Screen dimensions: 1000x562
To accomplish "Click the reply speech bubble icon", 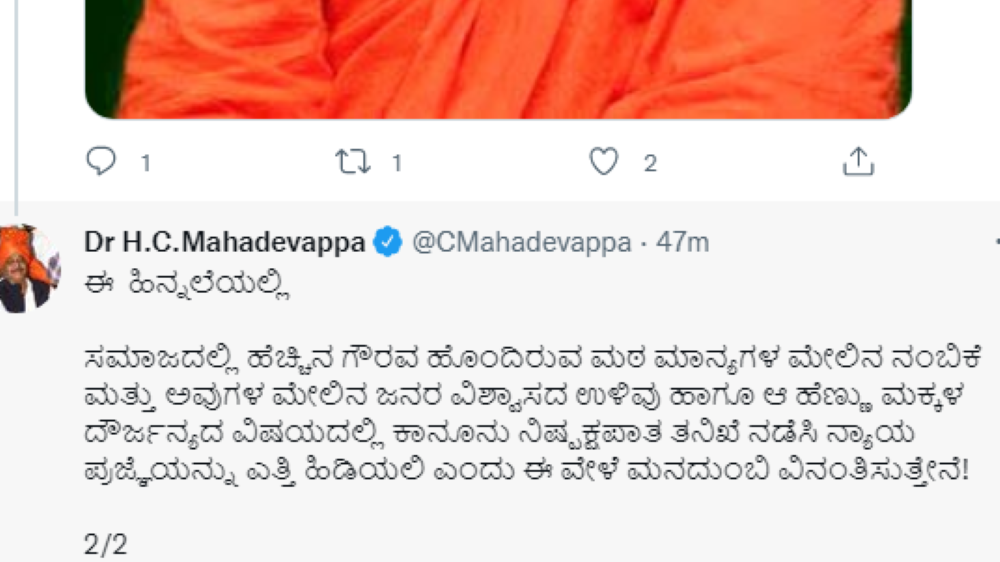I will 101,161.
